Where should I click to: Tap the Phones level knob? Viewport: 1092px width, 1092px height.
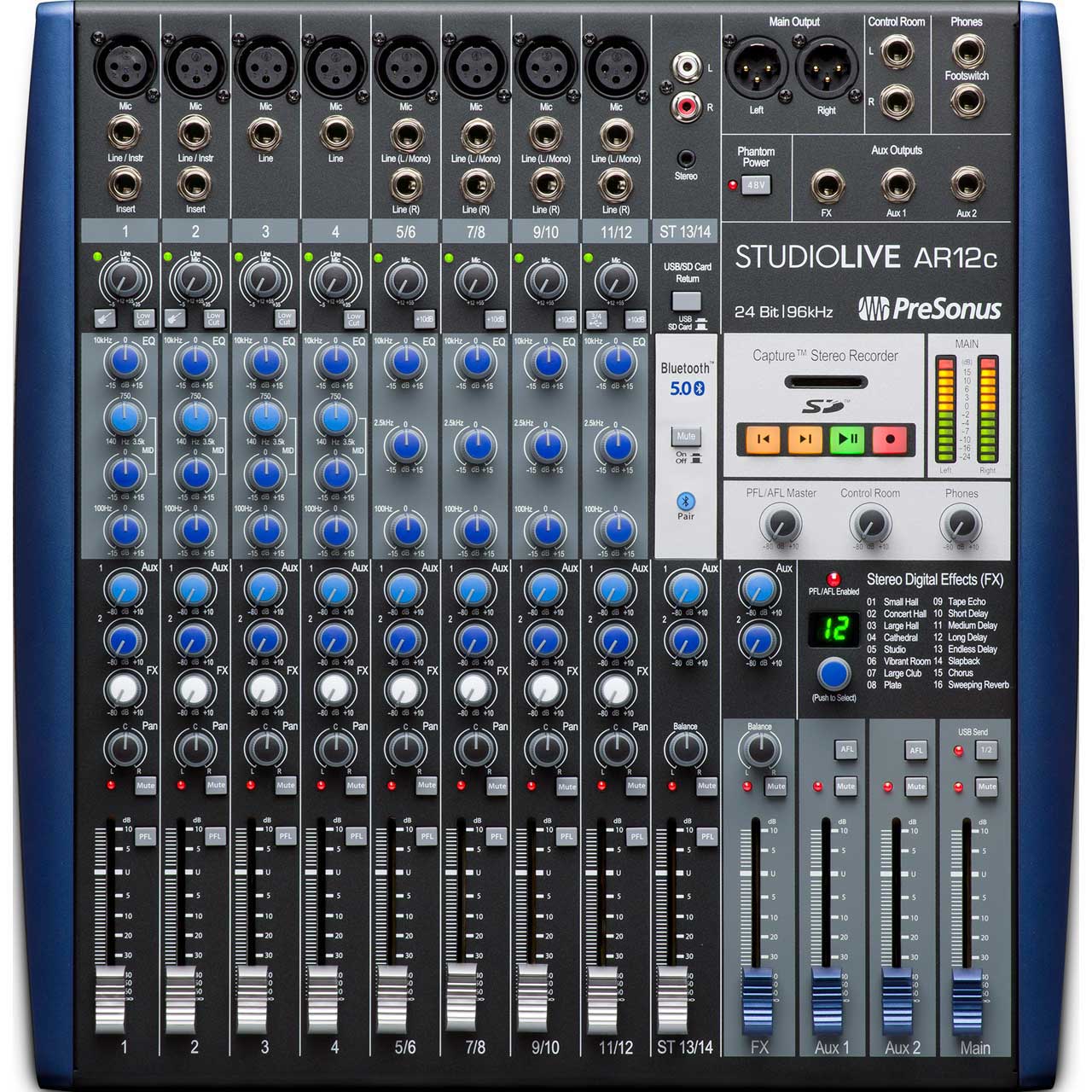pos(961,523)
